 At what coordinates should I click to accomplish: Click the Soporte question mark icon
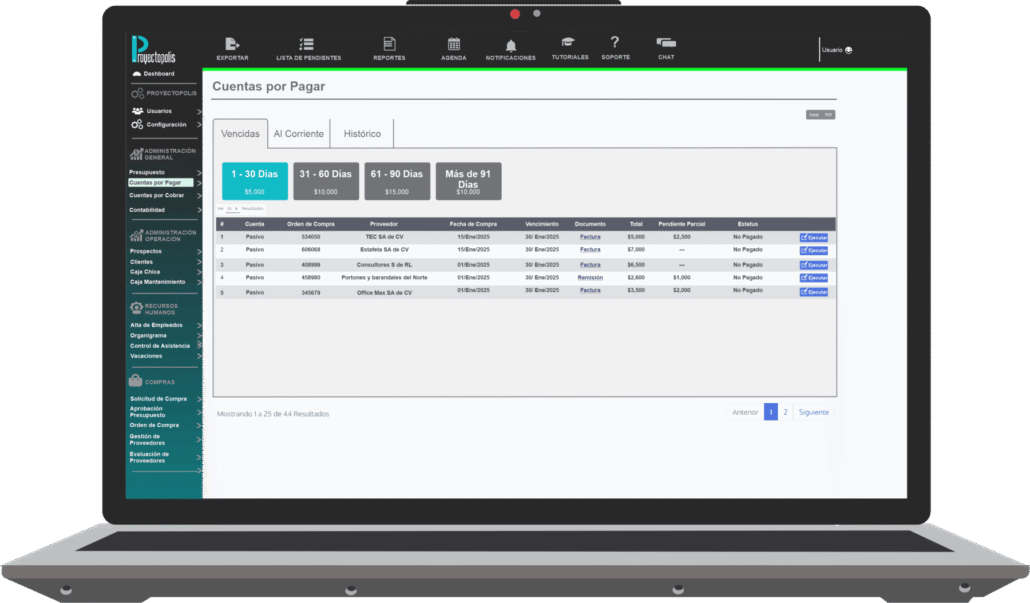pos(615,42)
